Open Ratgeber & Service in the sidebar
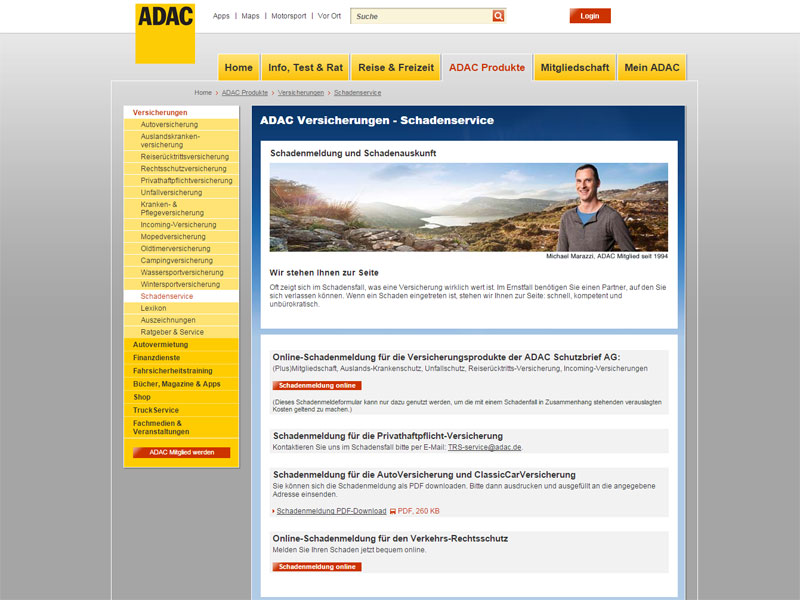The height and width of the screenshot is (600, 800). click(x=181, y=332)
